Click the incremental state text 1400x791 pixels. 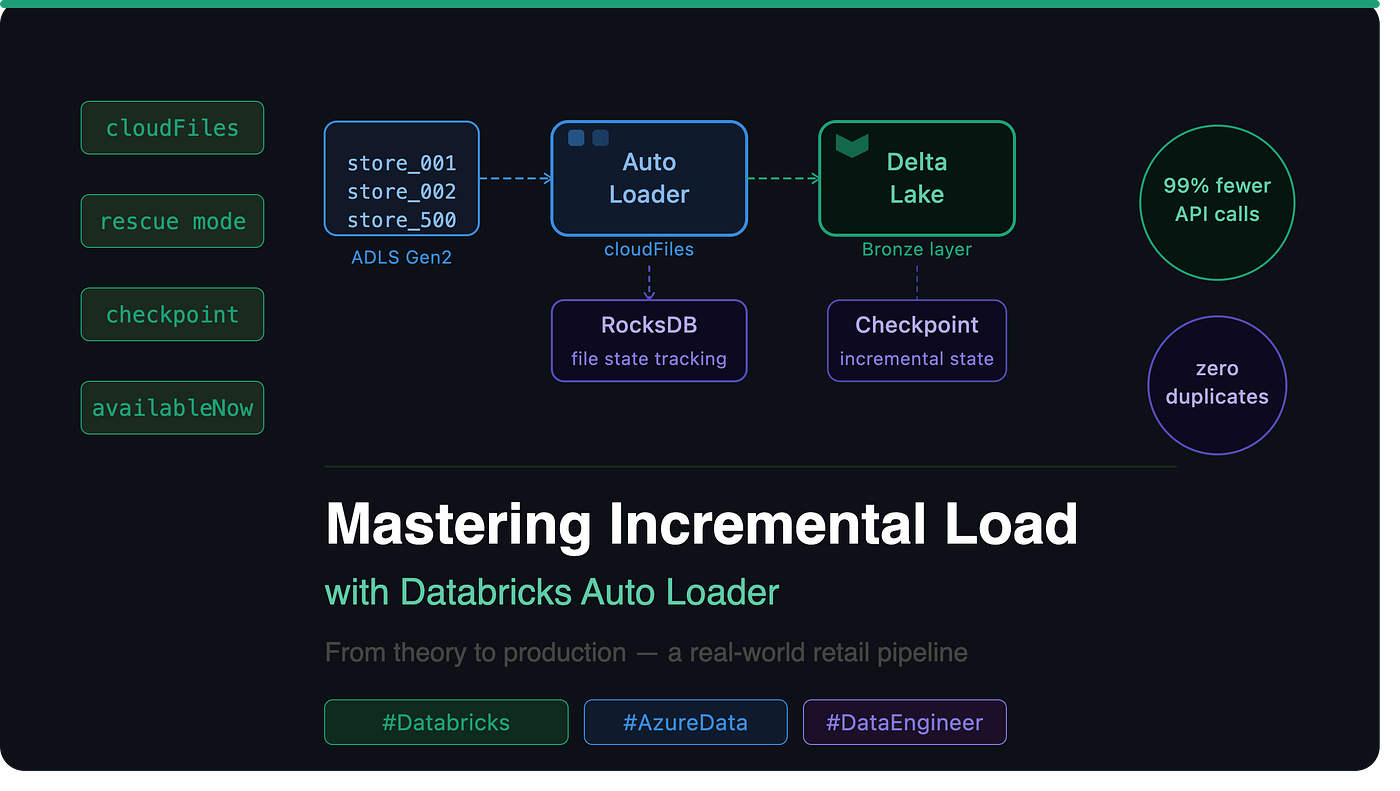pos(917,358)
